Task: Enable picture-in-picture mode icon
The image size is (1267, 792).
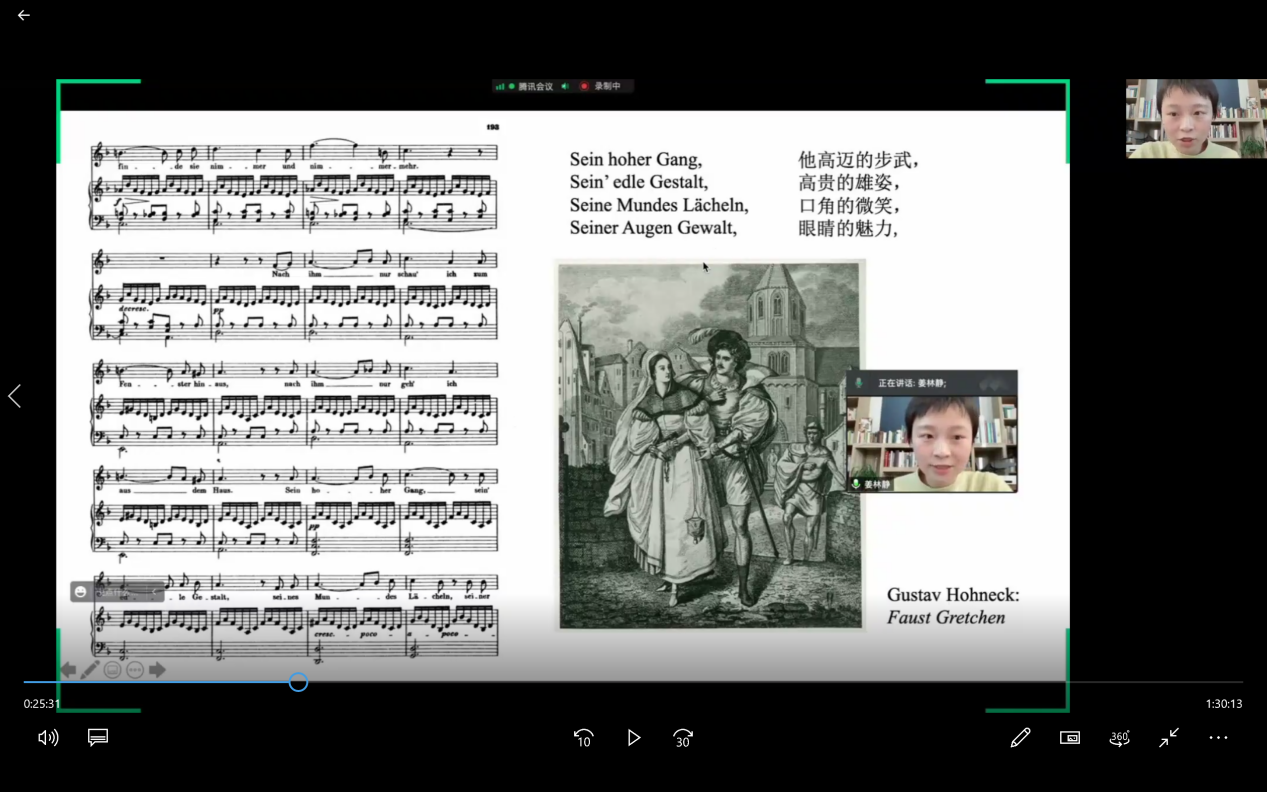Action: pos(1070,738)
